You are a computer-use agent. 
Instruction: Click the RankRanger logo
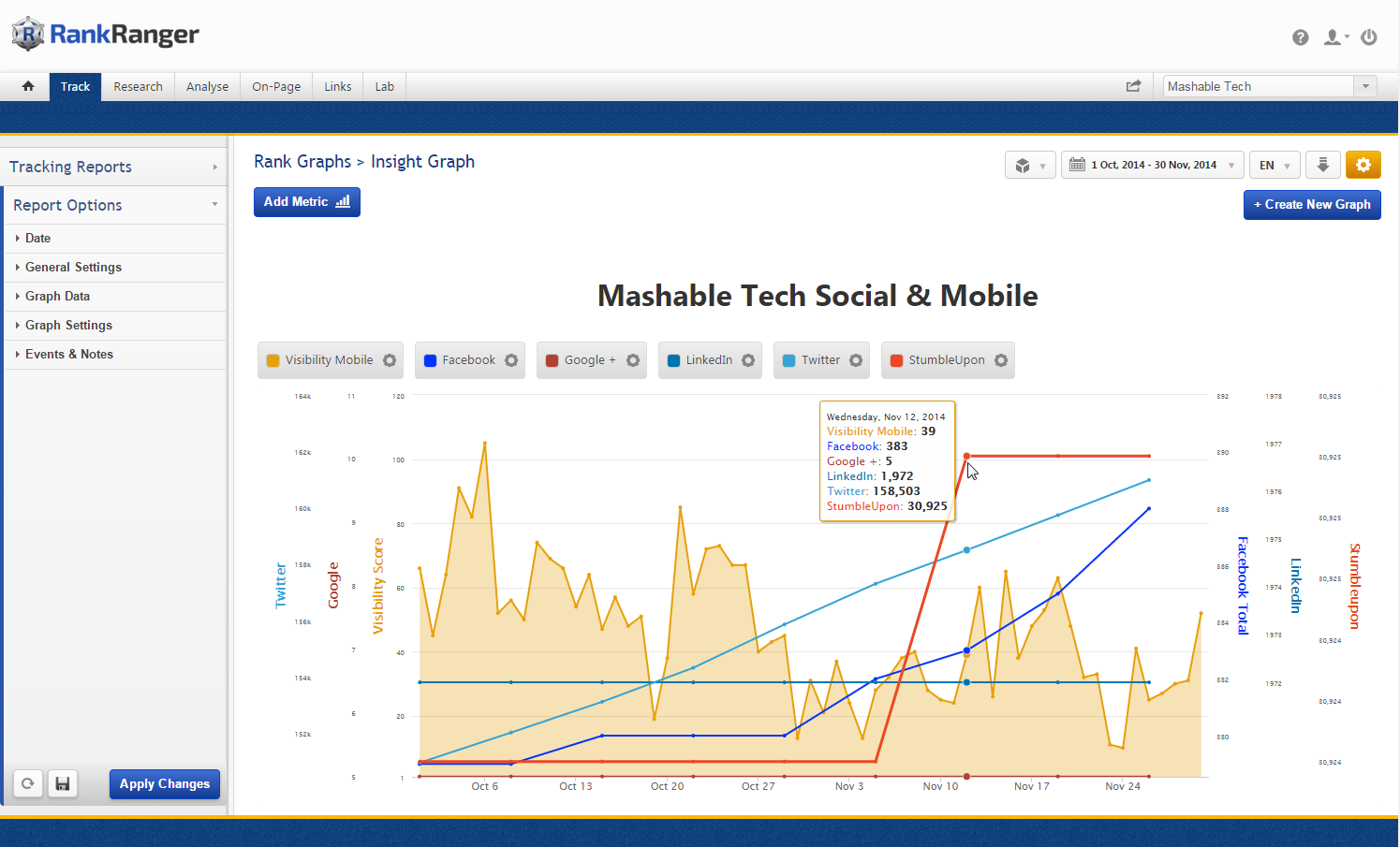click(x=105, y=35)
